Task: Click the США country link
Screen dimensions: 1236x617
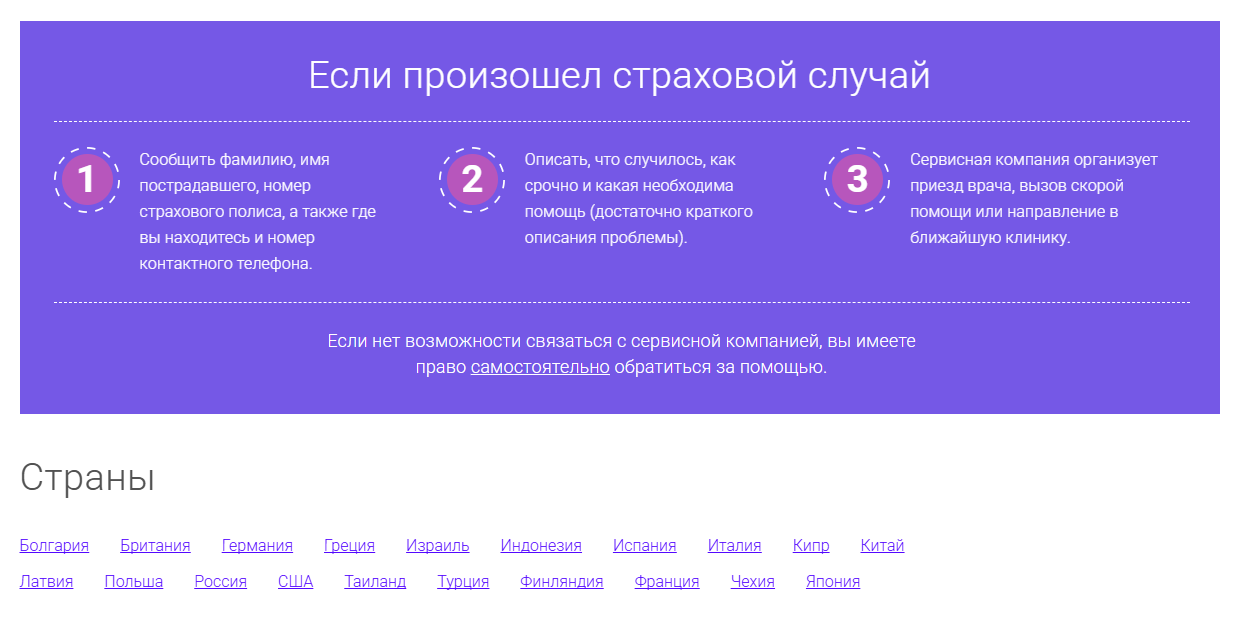Action: click(x=295, y=581)
